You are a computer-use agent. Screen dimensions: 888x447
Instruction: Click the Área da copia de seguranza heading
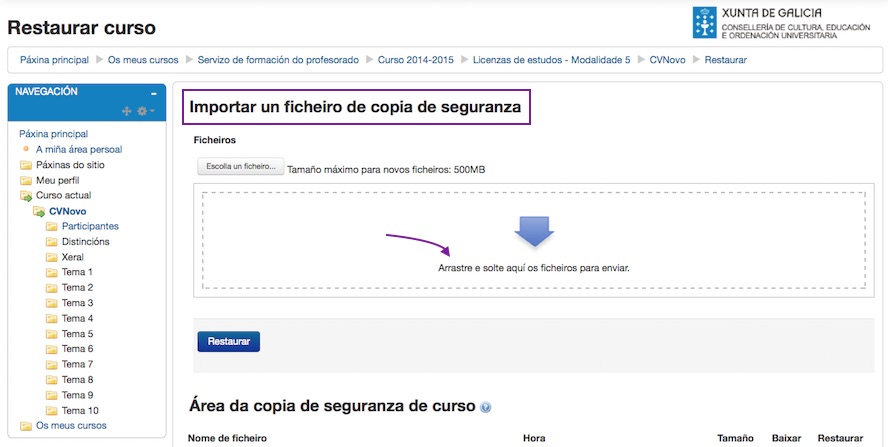331,406
